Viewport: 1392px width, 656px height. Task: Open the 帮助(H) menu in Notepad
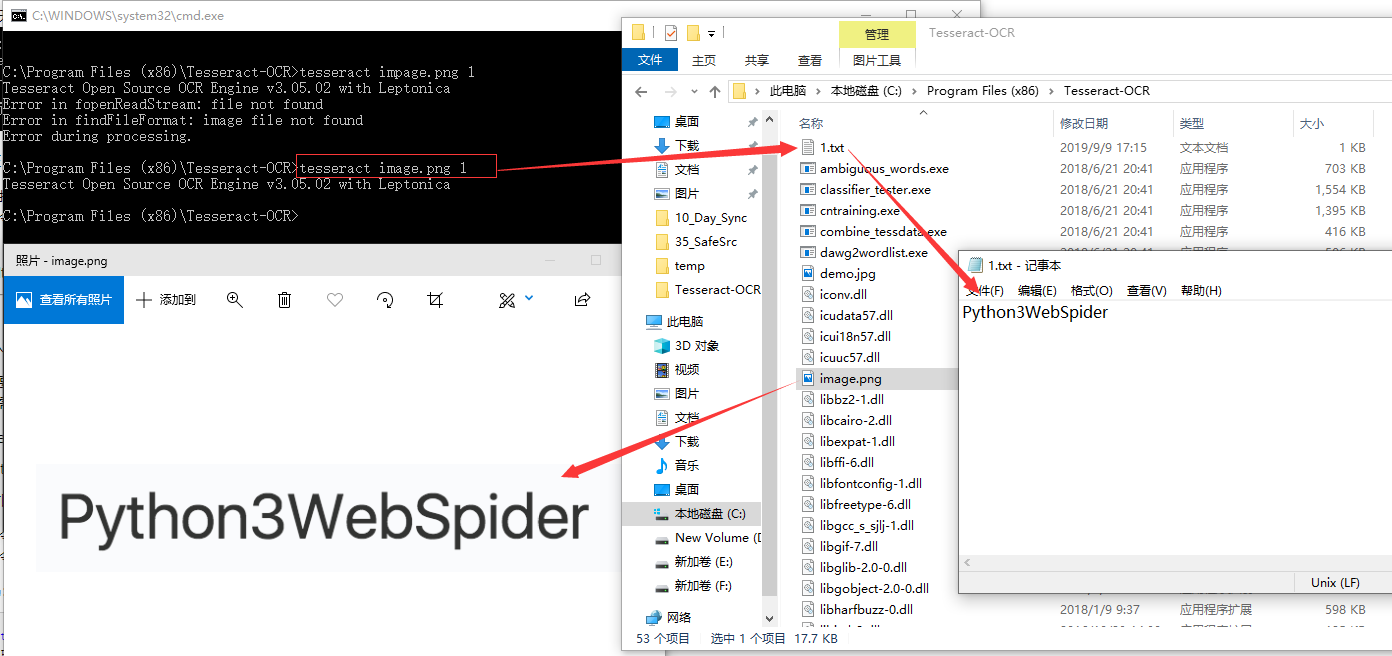[x=1201, y=291]
